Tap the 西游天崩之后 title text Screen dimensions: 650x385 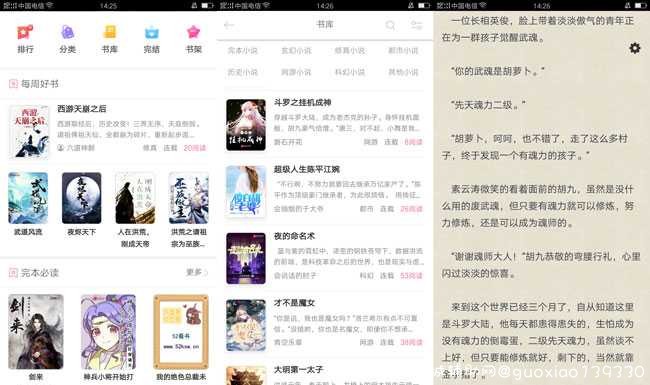(x=82, y=109)
